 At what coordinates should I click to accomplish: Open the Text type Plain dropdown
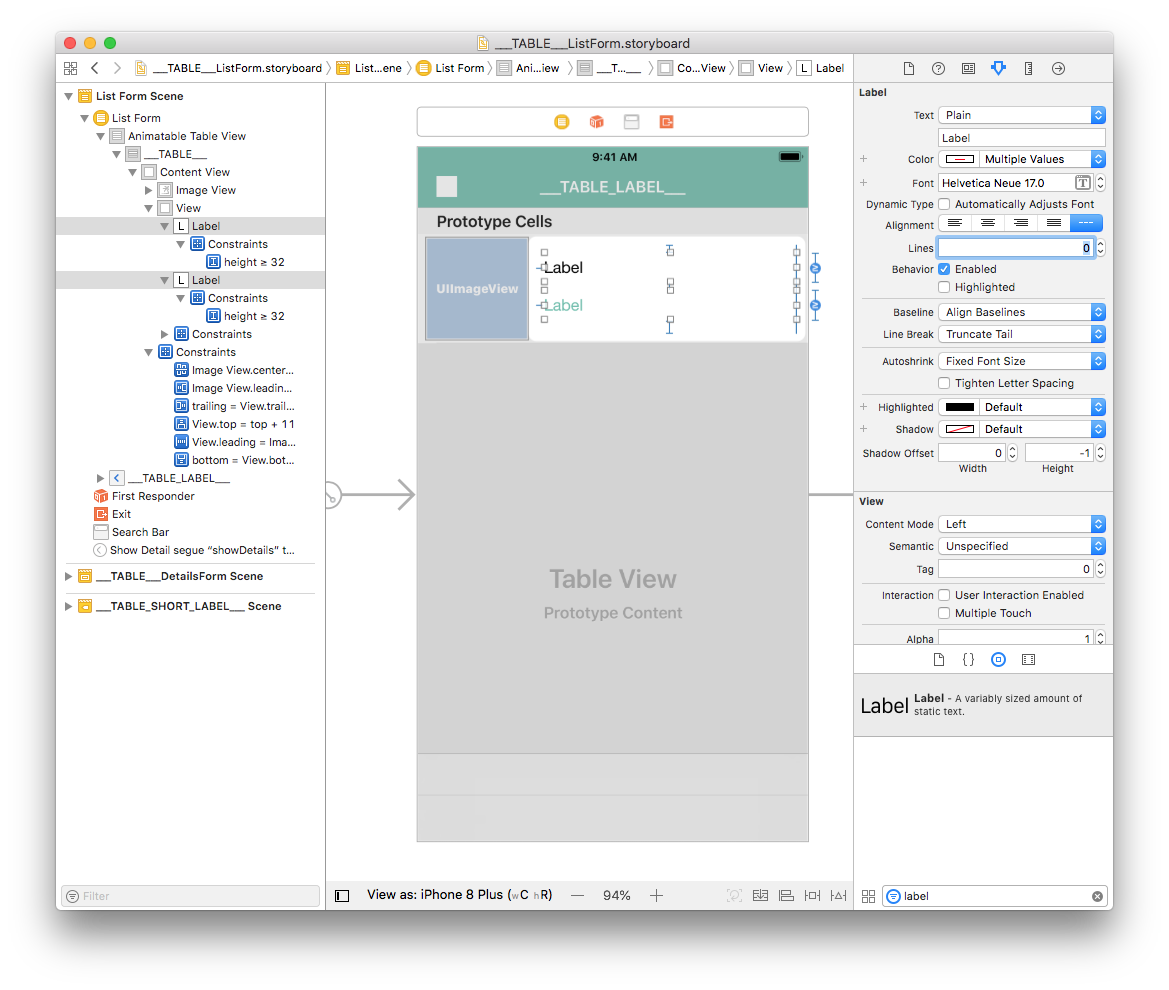click(1021, 115)
